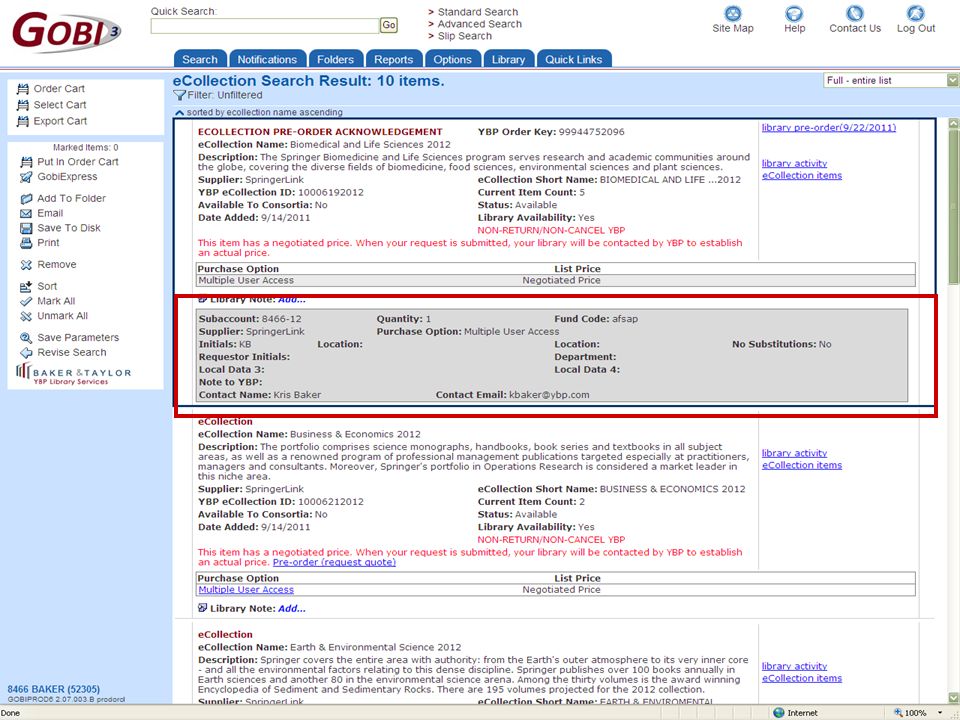Open the Quick Links tab
Image resolution: width=960 pixels, height=720 pixels.
pyautogui.click(x=574, y=59)
